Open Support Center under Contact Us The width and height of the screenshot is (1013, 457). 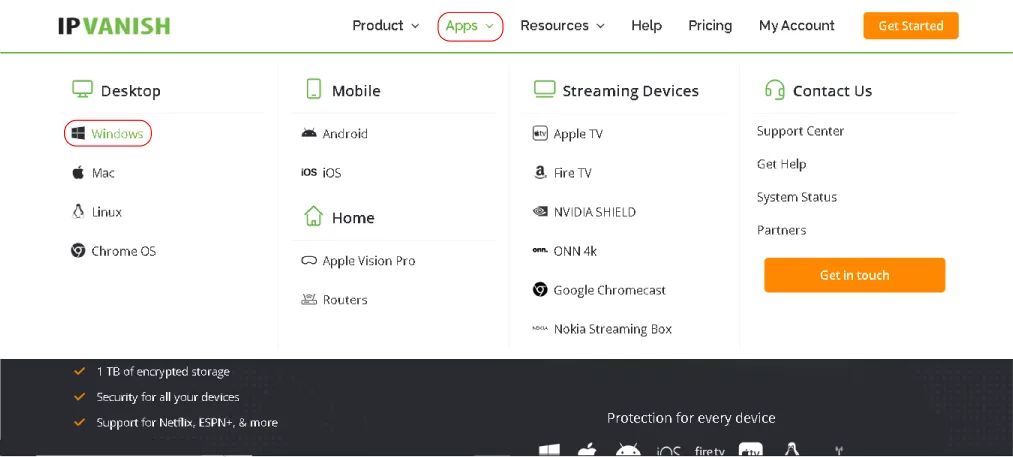pyautogui.click(x=800, y=131)
